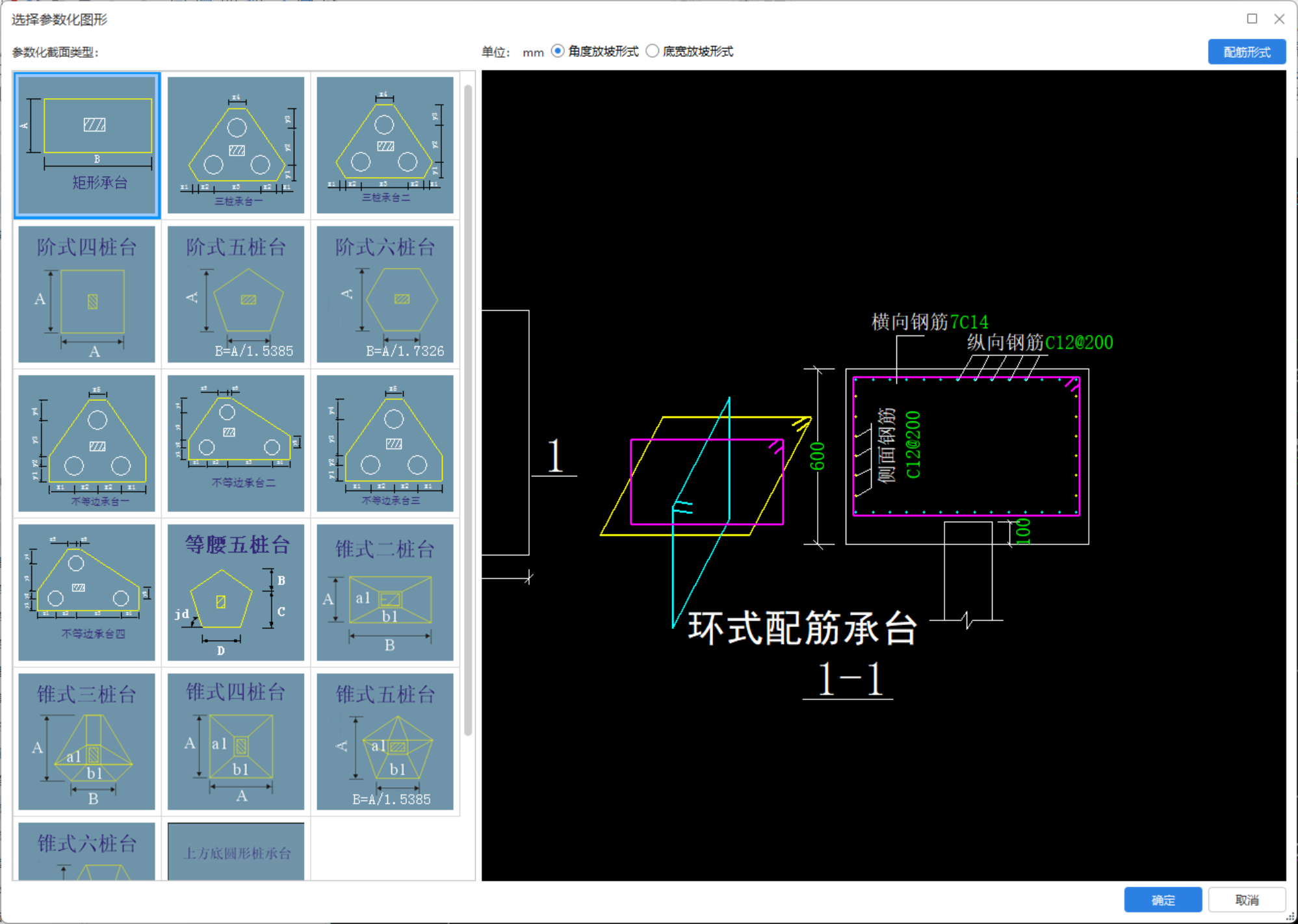This screenshot has width=1298, height=924.
Task: Click the 环式配筋承台 title text
Action: [x=802, y=629]
